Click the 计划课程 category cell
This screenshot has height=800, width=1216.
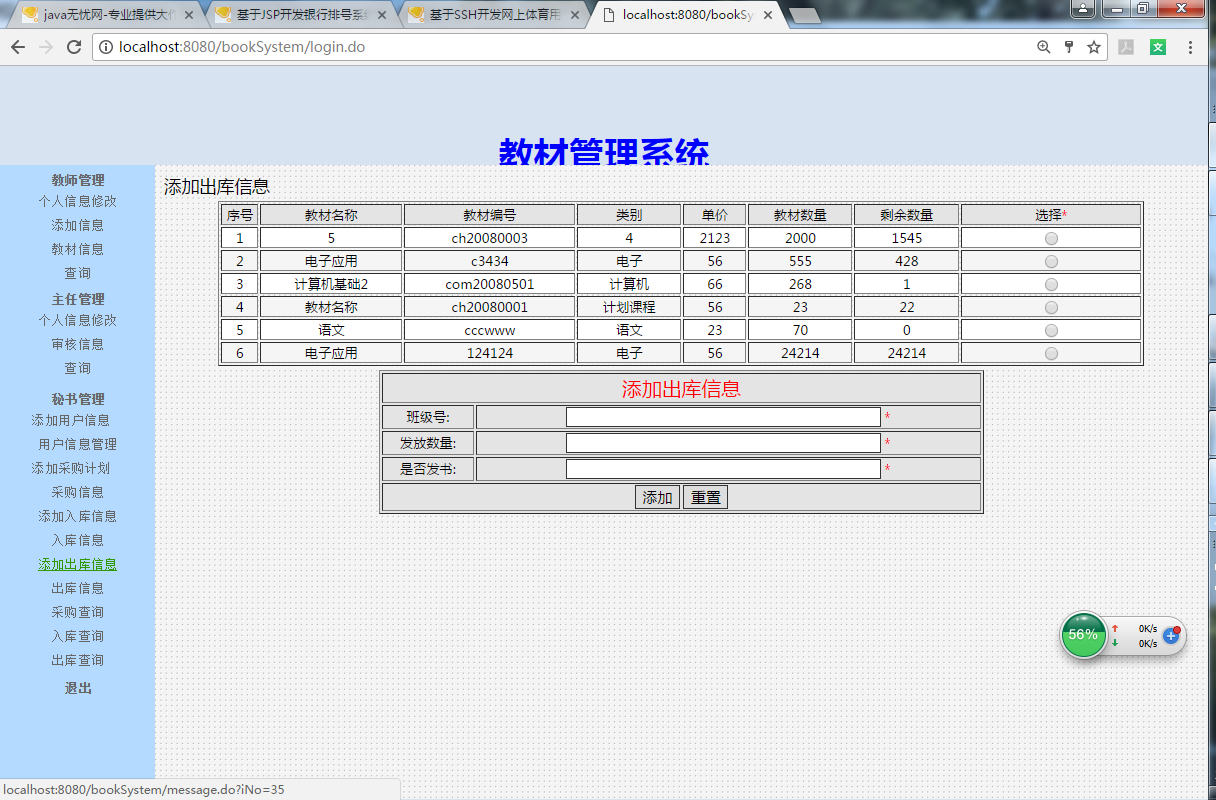629,307
